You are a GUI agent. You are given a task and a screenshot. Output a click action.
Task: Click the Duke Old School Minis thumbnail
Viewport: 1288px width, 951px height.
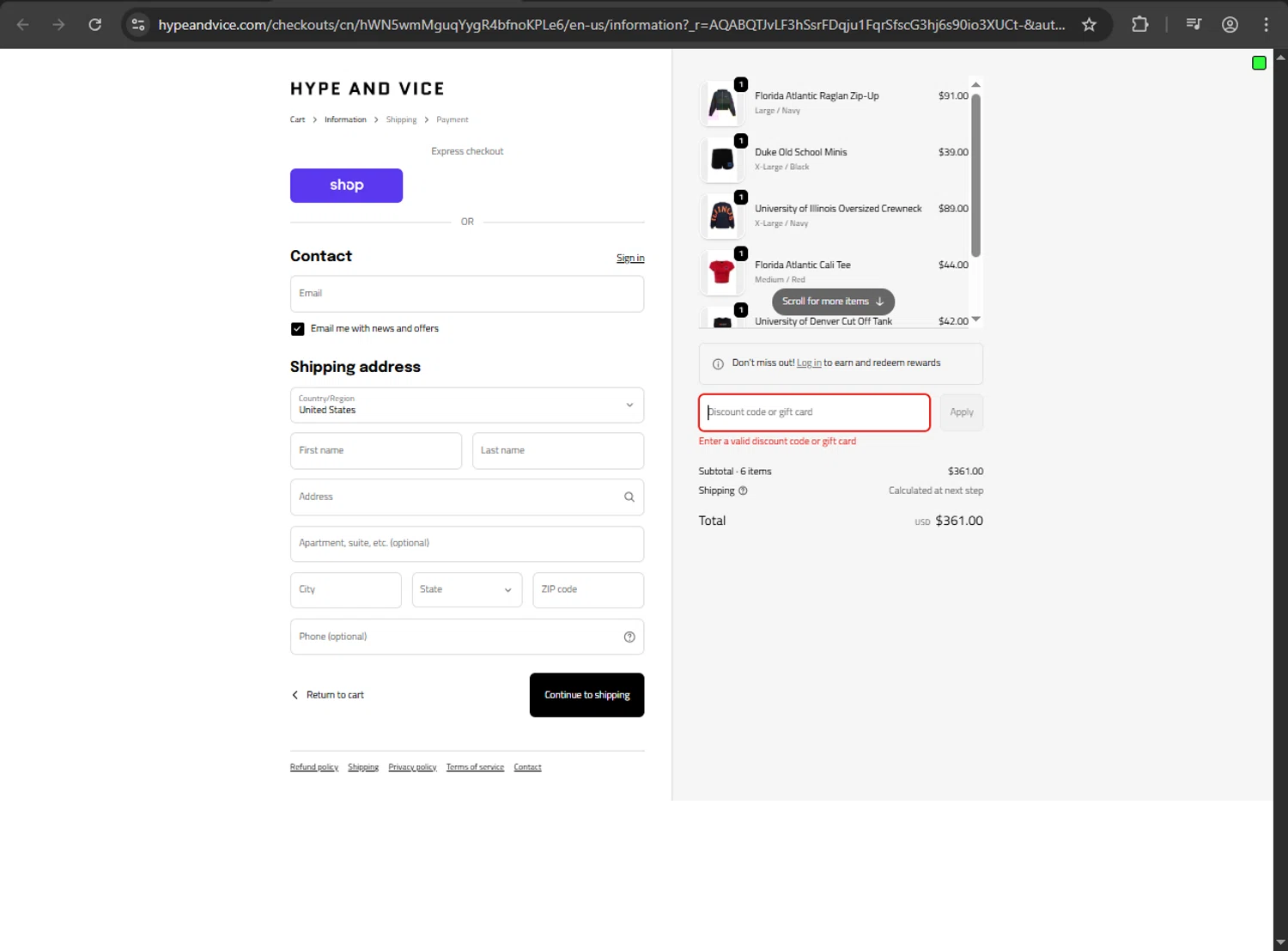click(x=722, y=160)
